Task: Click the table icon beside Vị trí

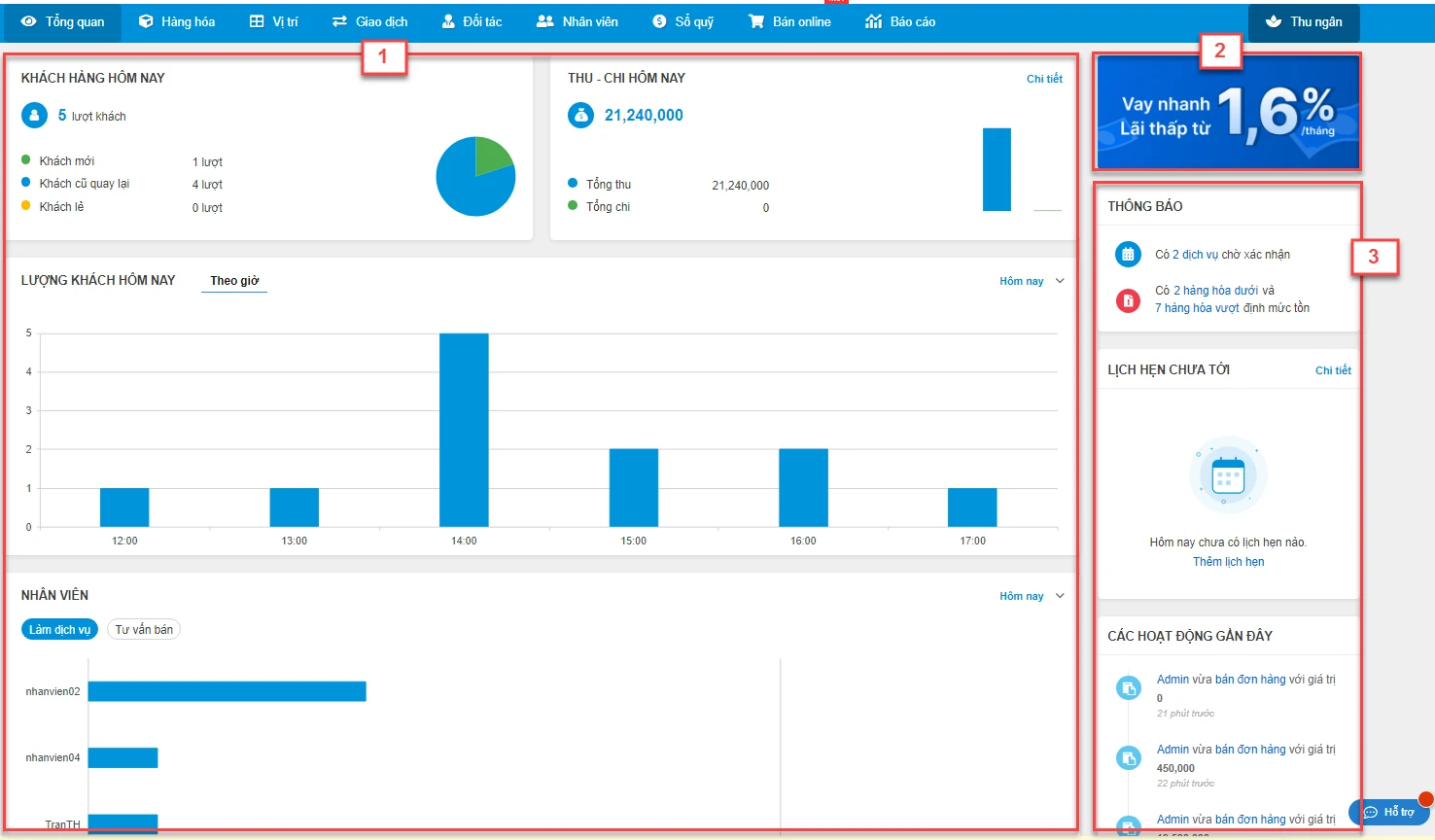Action: click(x=257, y=21)
